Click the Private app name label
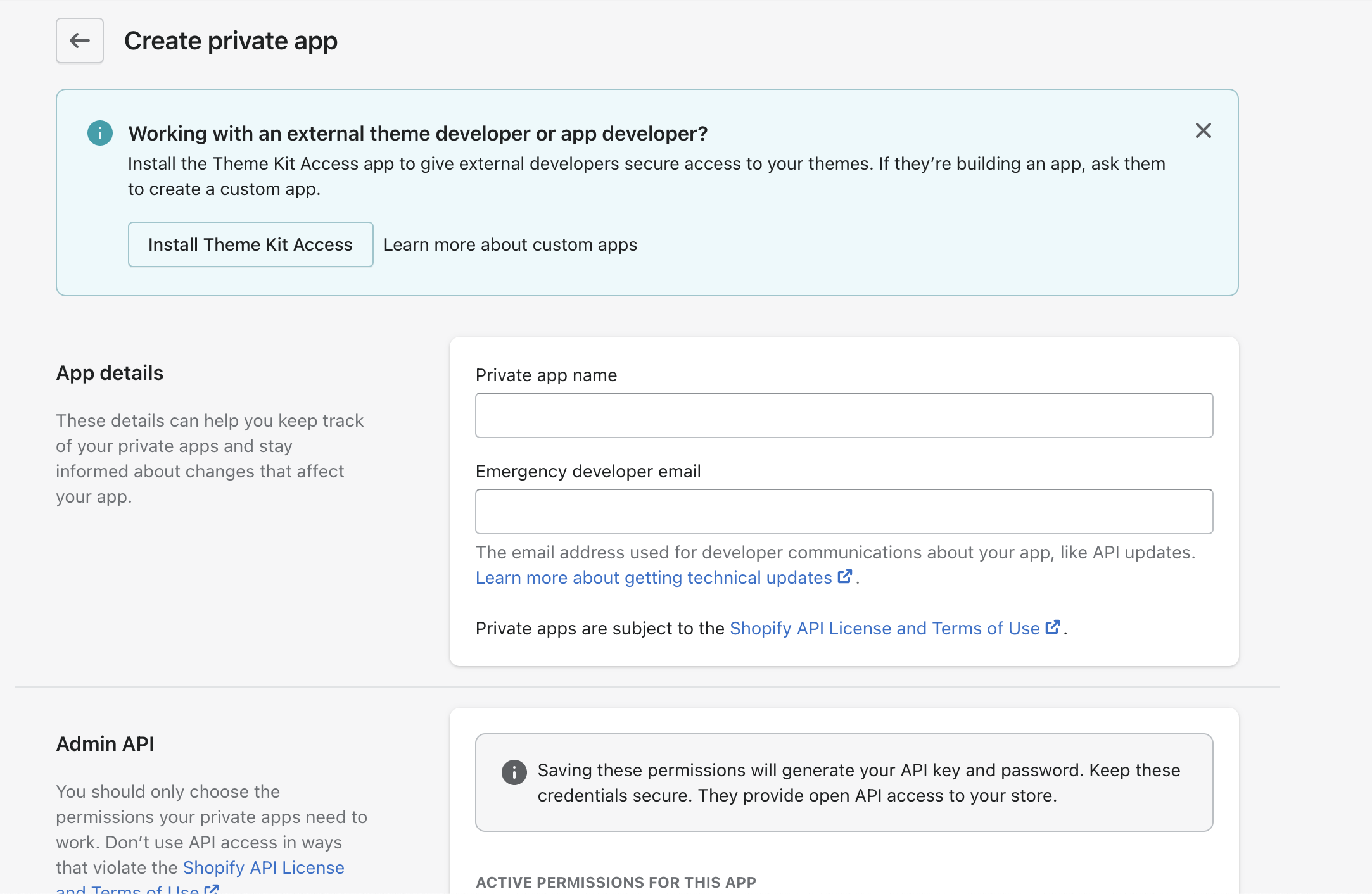Viewport: 1372px width, 894px height. pos(546,375)
